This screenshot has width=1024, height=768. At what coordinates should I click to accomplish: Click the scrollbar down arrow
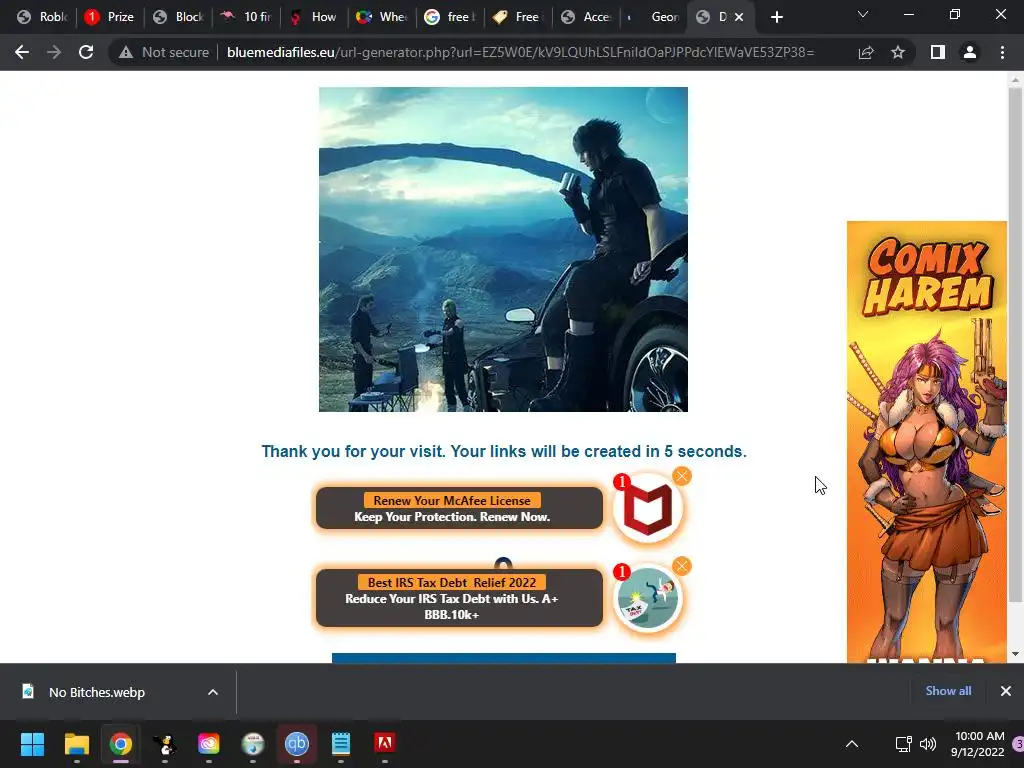1015,654
